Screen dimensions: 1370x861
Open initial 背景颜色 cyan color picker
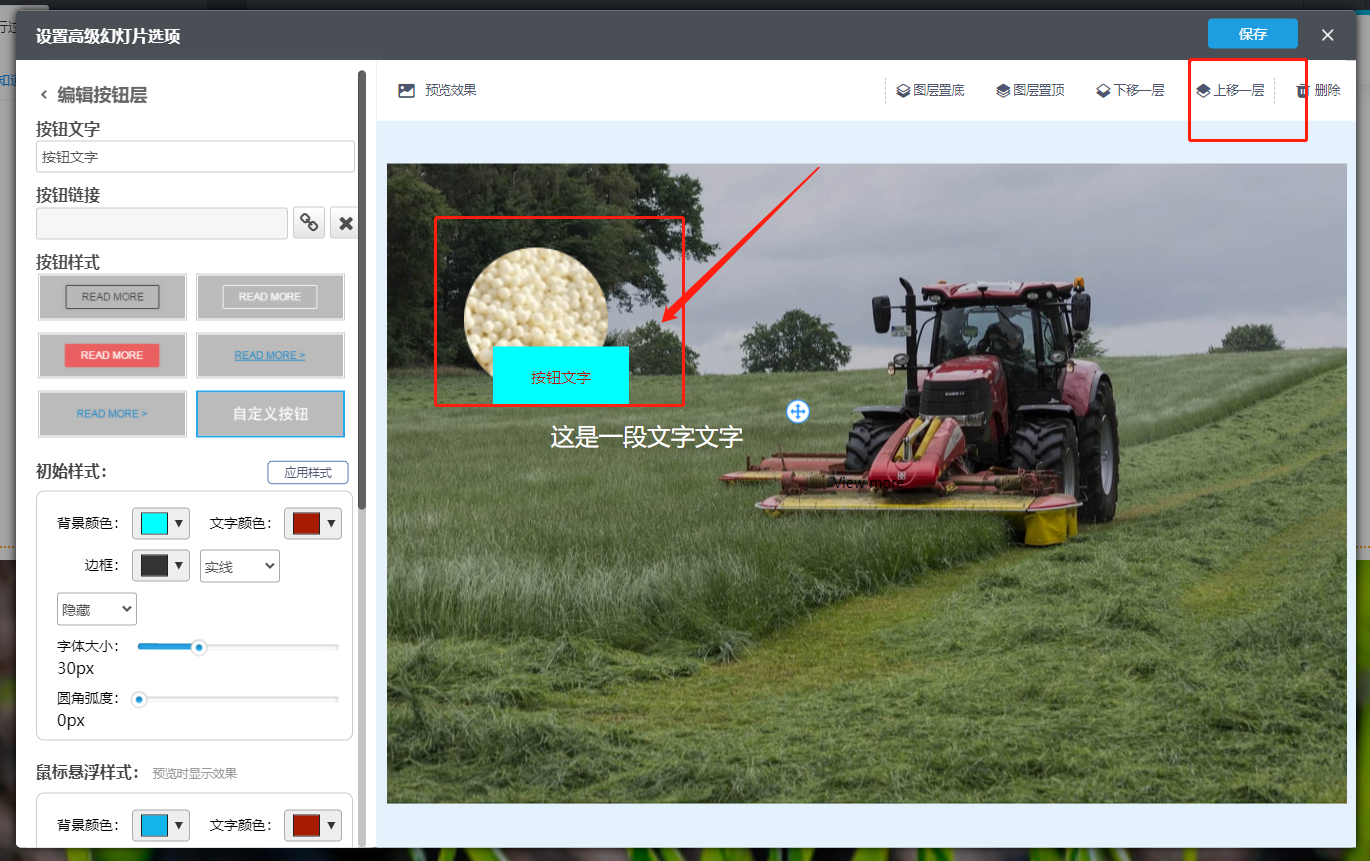click(x=160, y=523)
